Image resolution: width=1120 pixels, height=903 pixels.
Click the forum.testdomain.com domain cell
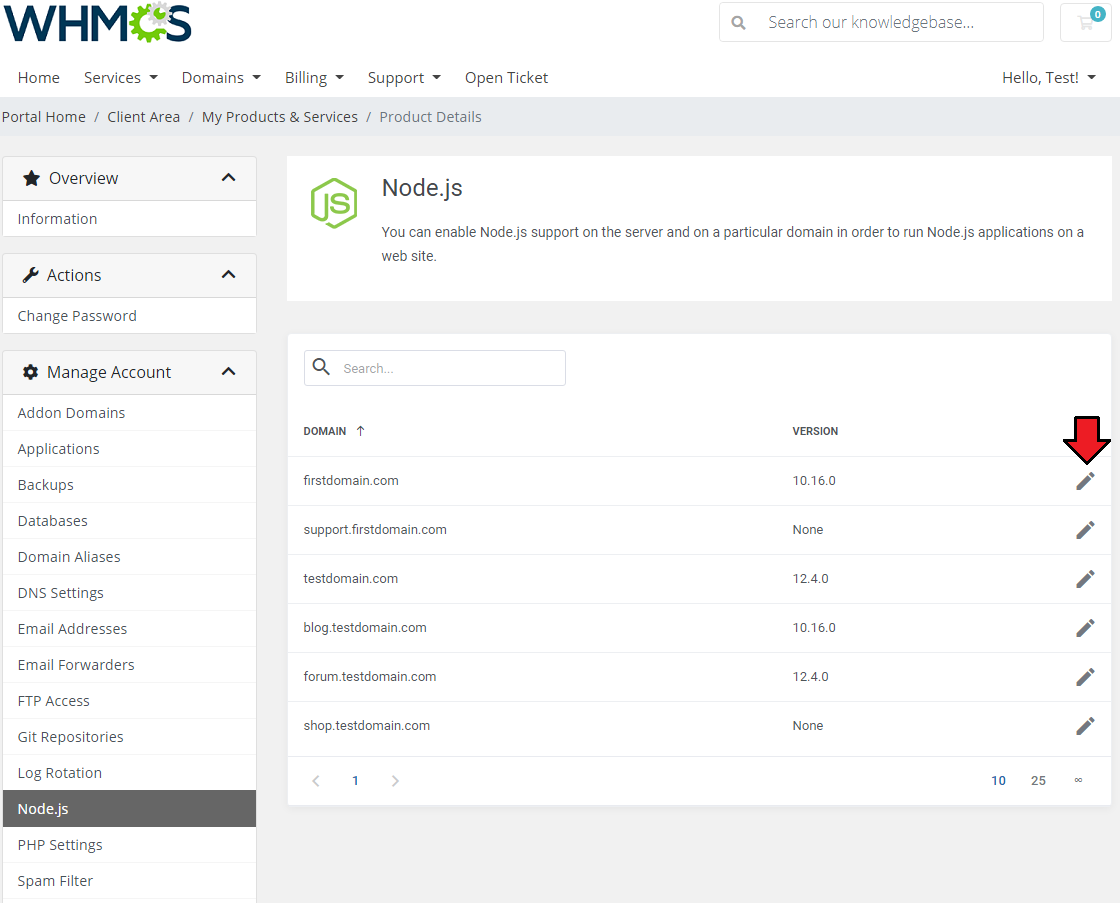[x=370, y=677]
